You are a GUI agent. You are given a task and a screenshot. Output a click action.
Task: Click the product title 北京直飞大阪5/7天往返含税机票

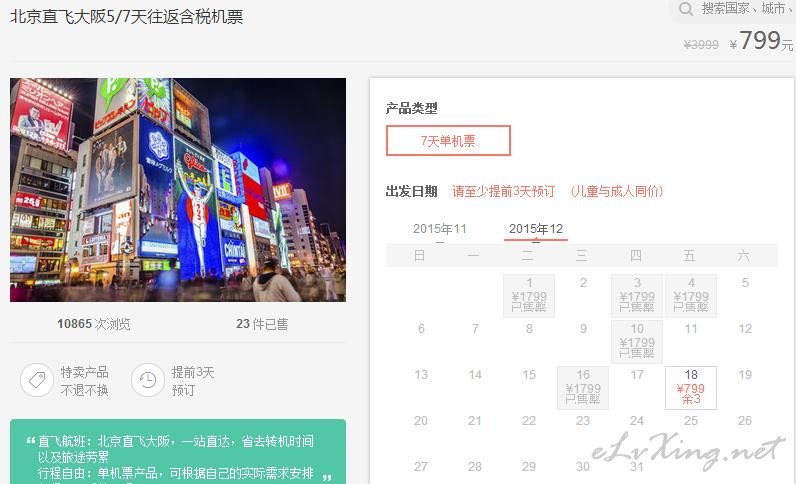(x=126, y=16)
